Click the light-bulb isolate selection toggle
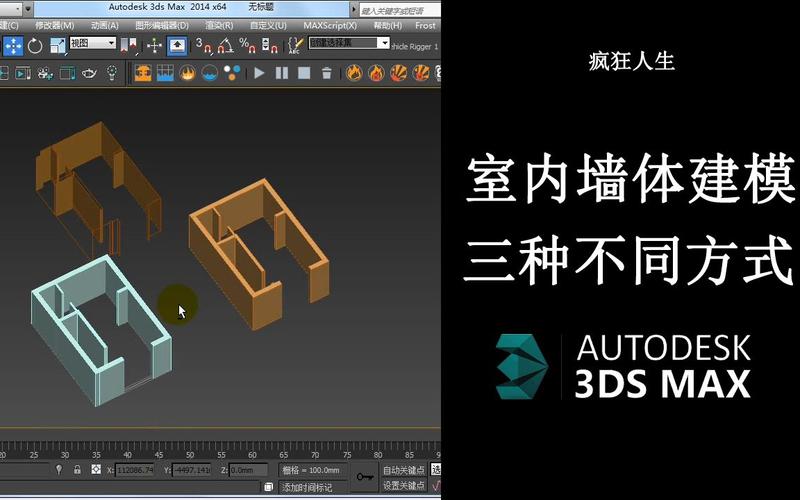Screen dimensions: 800x500 point(59,469)
